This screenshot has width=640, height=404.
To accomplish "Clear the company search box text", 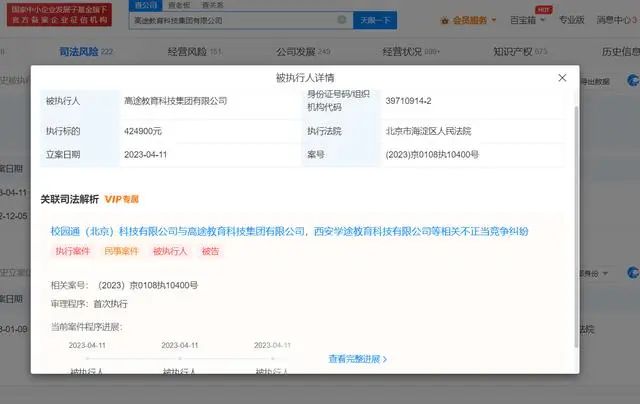I will click(x=342, y=20).
